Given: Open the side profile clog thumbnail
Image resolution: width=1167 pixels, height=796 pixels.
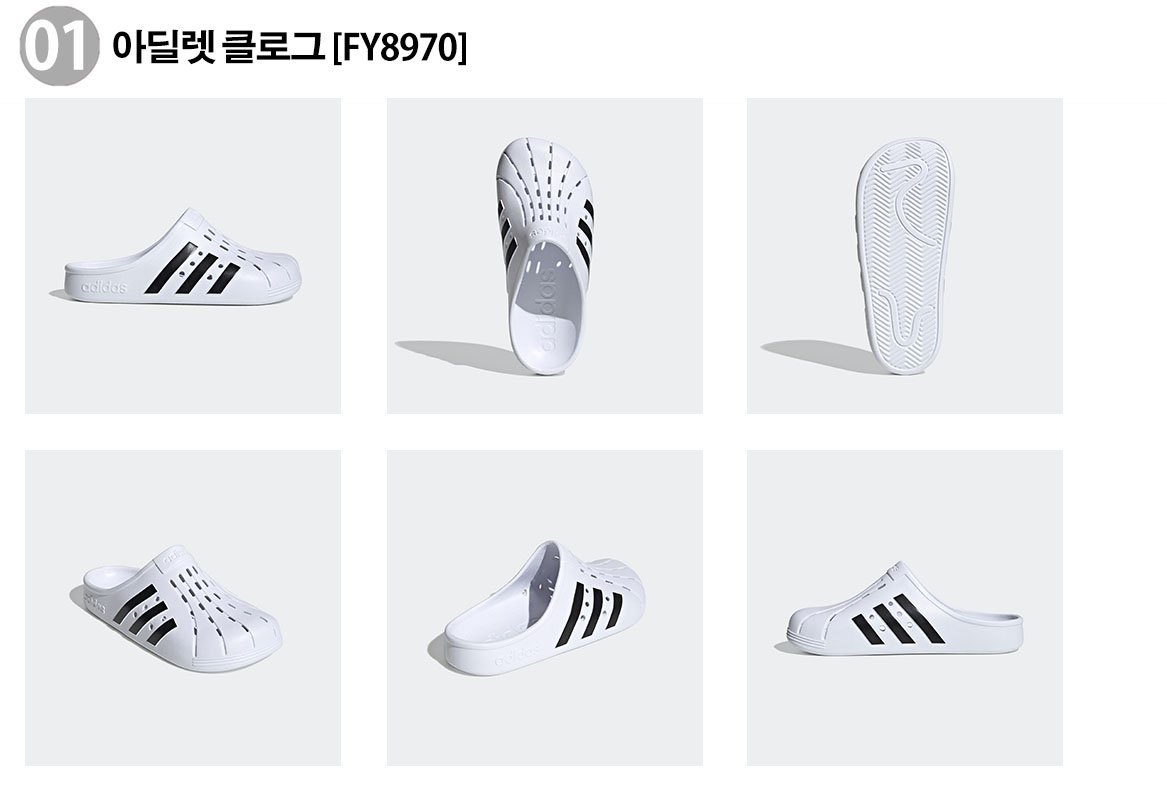Looking at the screenshot, I should (183, 256).
